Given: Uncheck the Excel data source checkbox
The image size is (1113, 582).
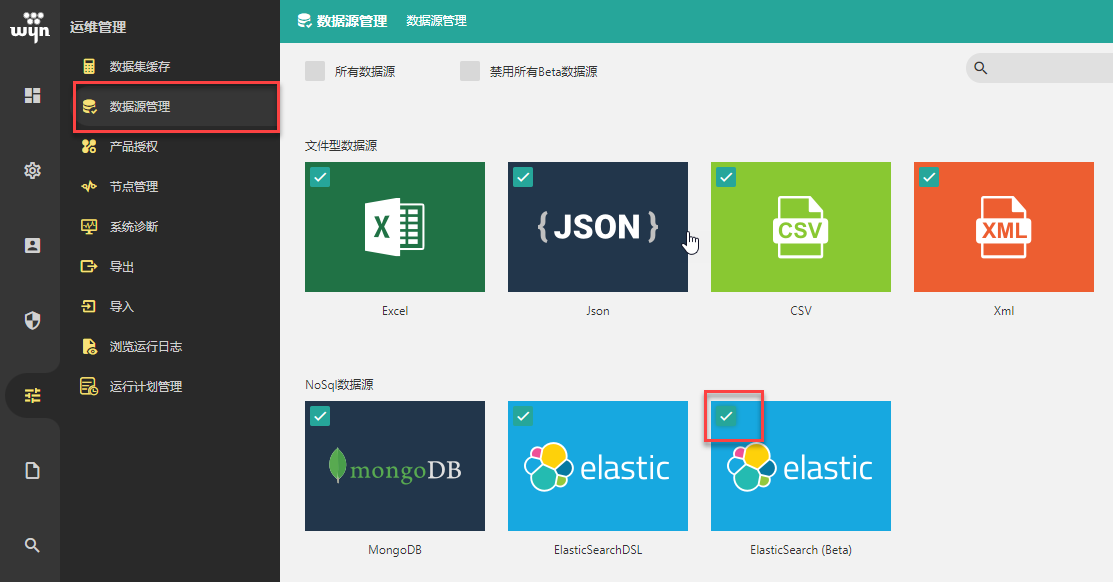Looking at the screenshot, I should point(320,177).
